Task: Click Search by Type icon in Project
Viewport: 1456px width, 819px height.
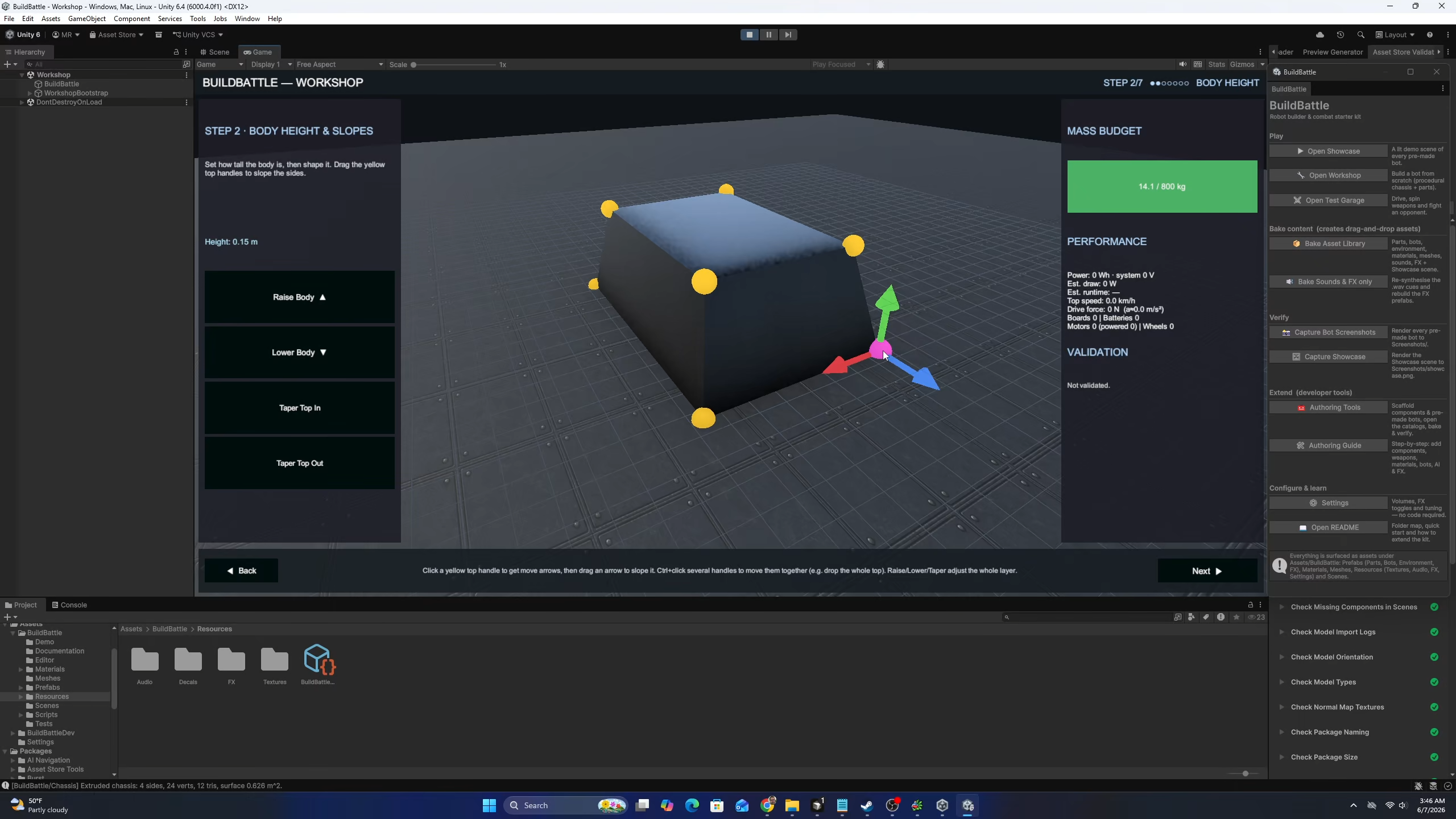Action: pyautogui.click(x=1191, y=617)
